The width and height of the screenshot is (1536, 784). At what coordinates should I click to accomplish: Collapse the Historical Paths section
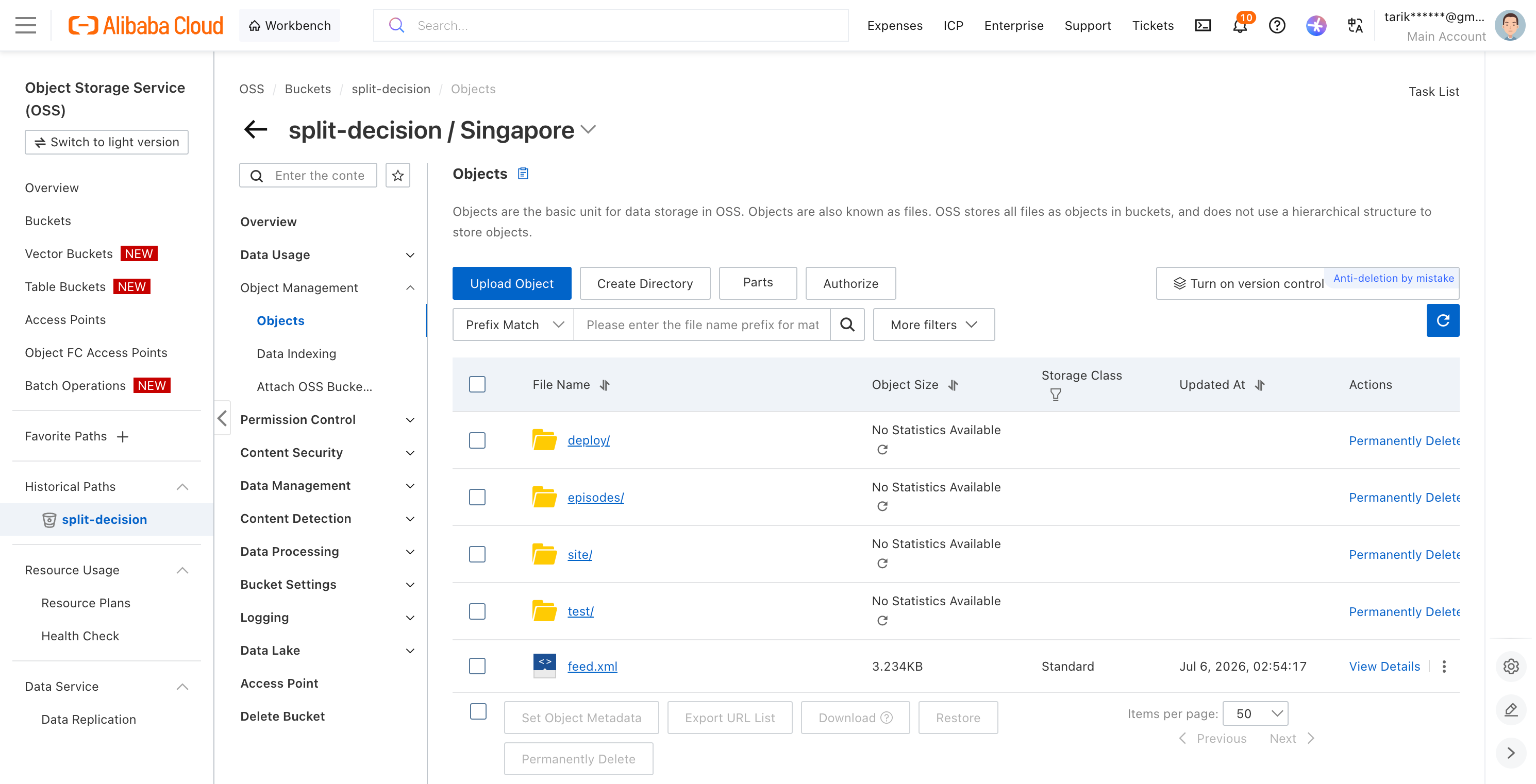tap(182, 486)
